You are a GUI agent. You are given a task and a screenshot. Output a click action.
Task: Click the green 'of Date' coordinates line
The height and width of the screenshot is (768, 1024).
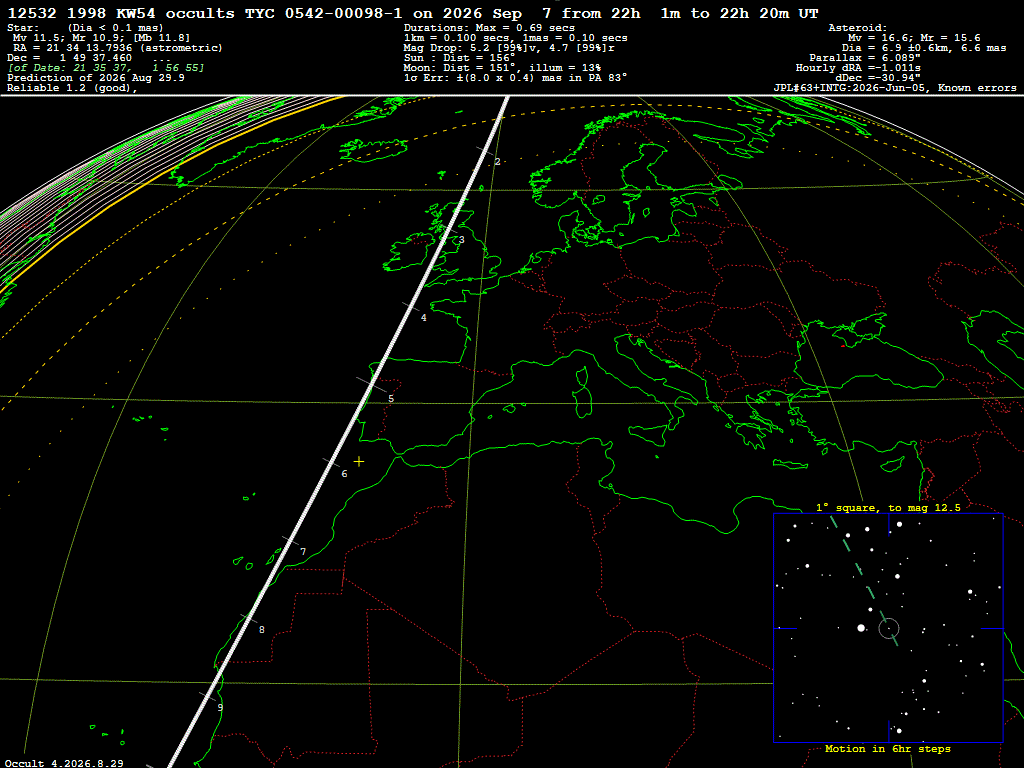pos(106,68)
